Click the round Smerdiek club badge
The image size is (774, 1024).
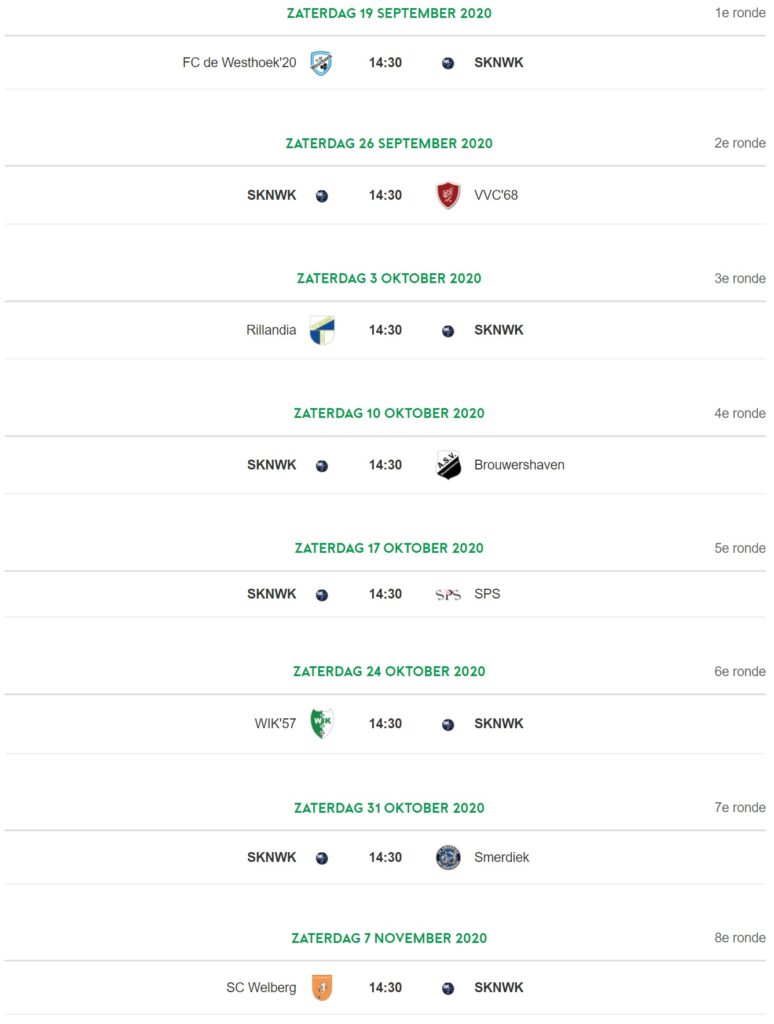448,857
